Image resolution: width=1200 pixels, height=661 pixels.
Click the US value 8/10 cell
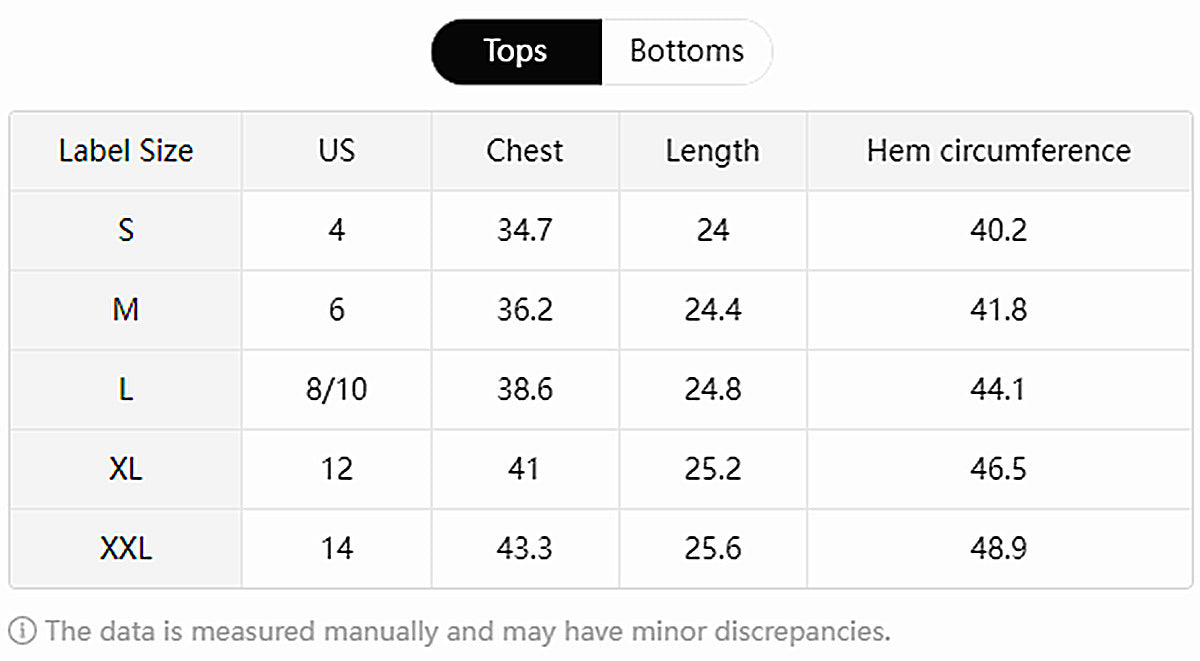(336, 389)
